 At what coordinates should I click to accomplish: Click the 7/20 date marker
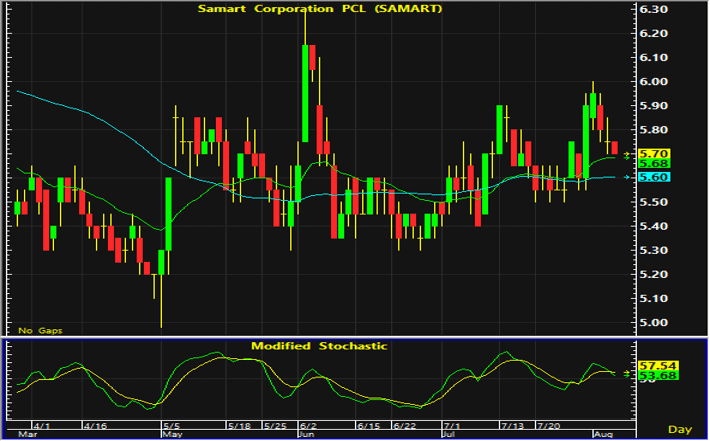[548, 426]
